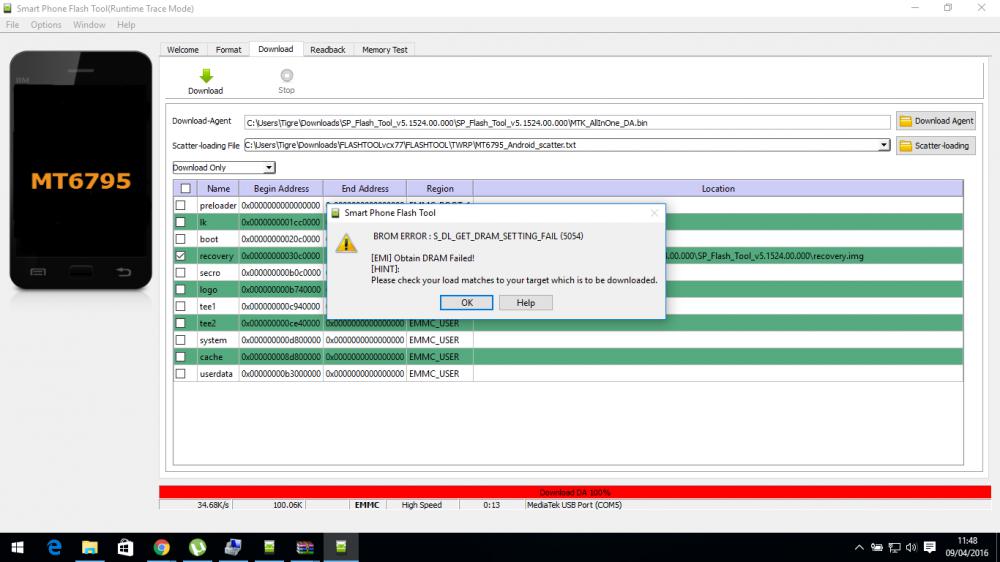Toggle the select-all checkbox in header

click(x=185, y=188)
